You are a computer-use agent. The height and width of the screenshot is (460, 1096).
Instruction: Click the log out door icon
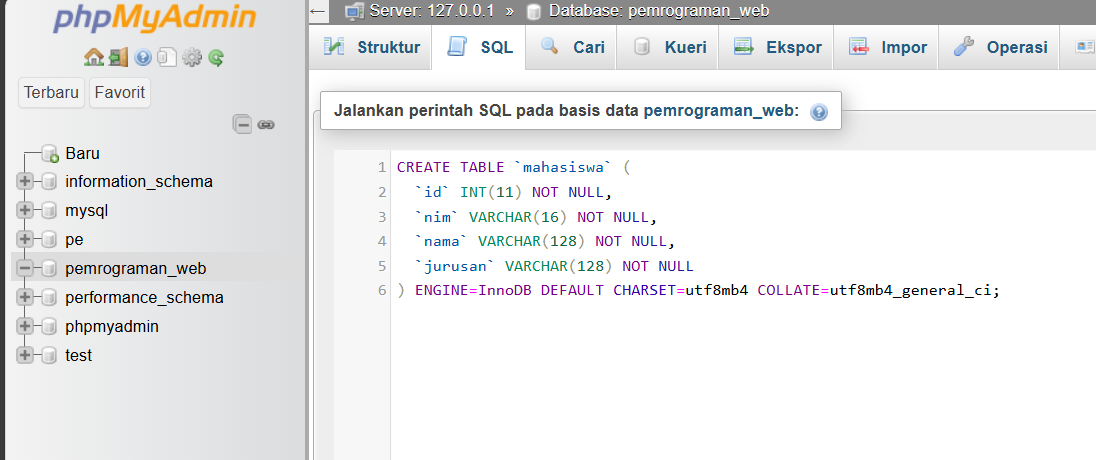[118, 57]
